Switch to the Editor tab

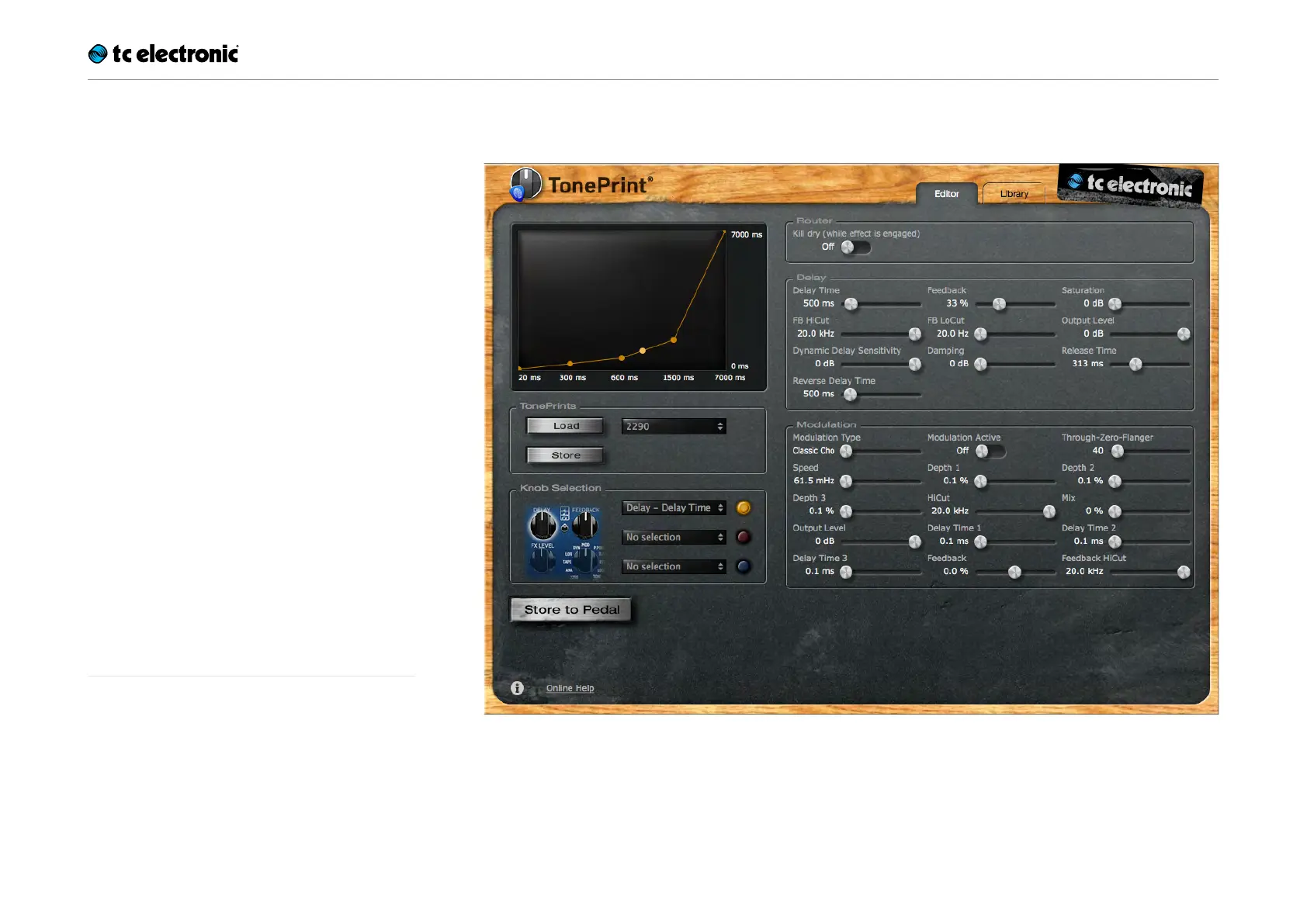pyautogui.click(x=947, y=194)
